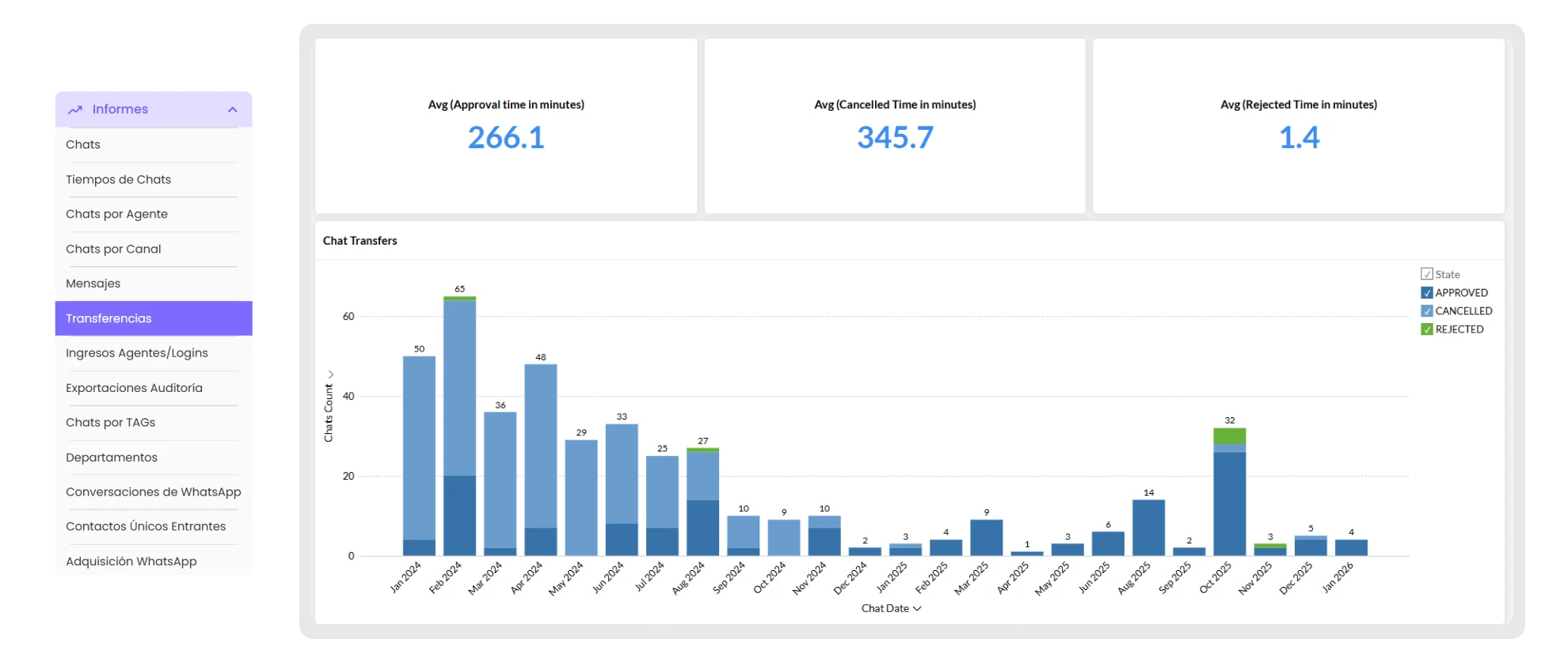The height and width of the screenshot is (662, 1568).
Task: Collapse the Informes menu section
Action: click(x=232, y=110)
